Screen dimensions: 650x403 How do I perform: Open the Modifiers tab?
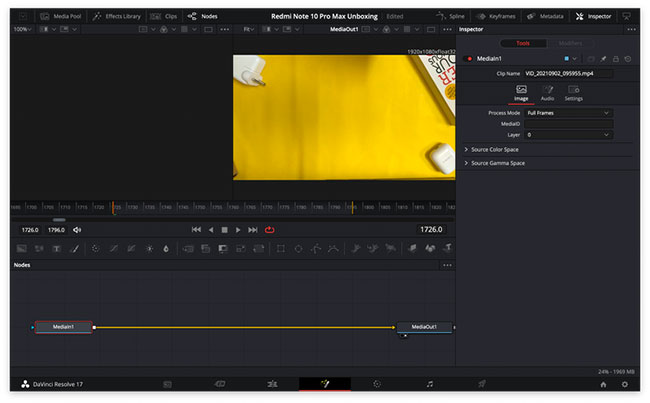(570, 43)
